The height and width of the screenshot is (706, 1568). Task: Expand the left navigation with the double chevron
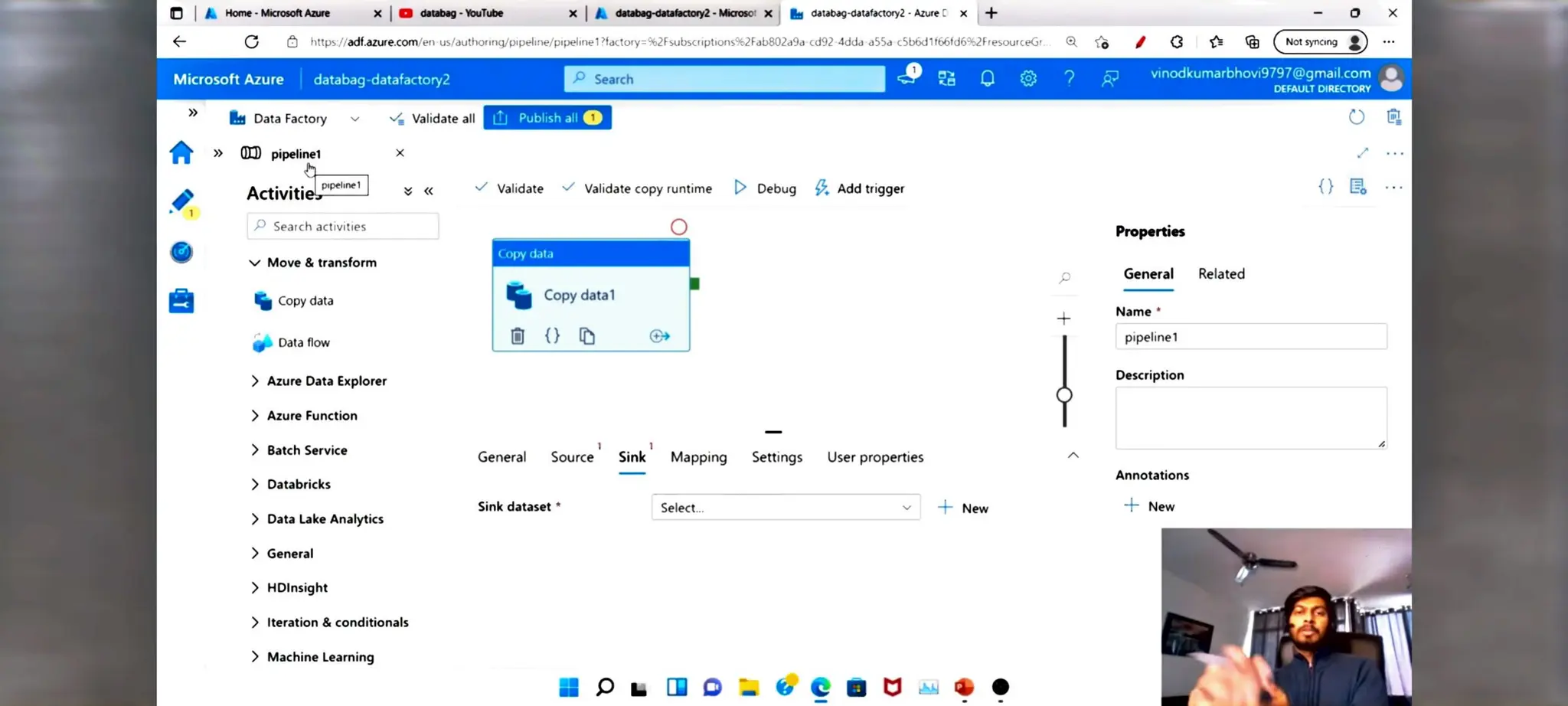193,113
